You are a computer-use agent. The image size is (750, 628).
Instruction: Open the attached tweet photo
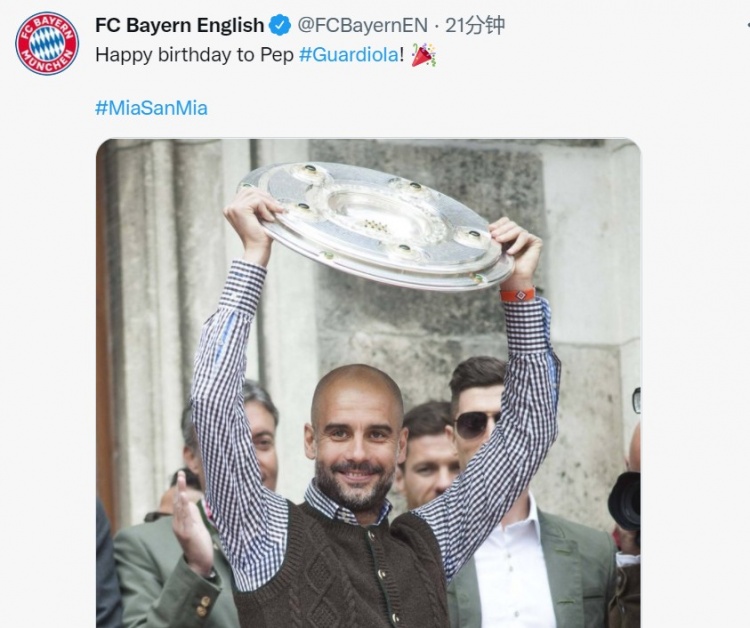[x=368, y=383]
